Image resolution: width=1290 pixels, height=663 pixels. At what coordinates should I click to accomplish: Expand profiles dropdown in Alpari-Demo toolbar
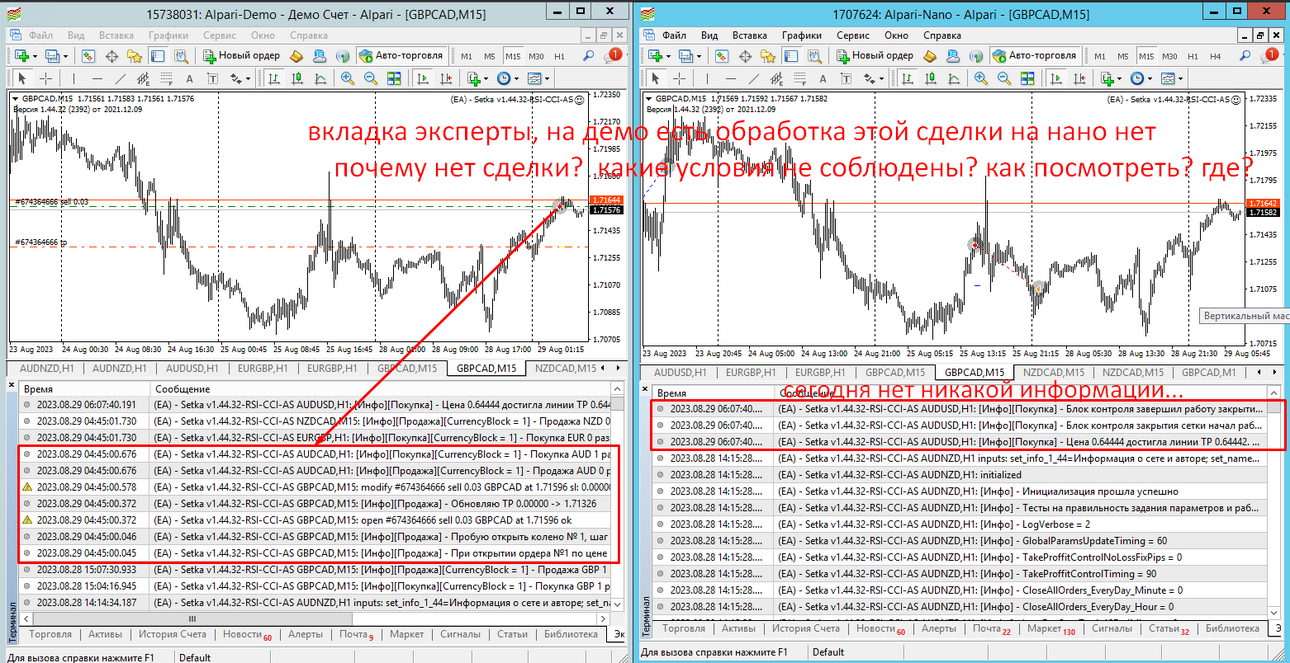click(65, 55)
